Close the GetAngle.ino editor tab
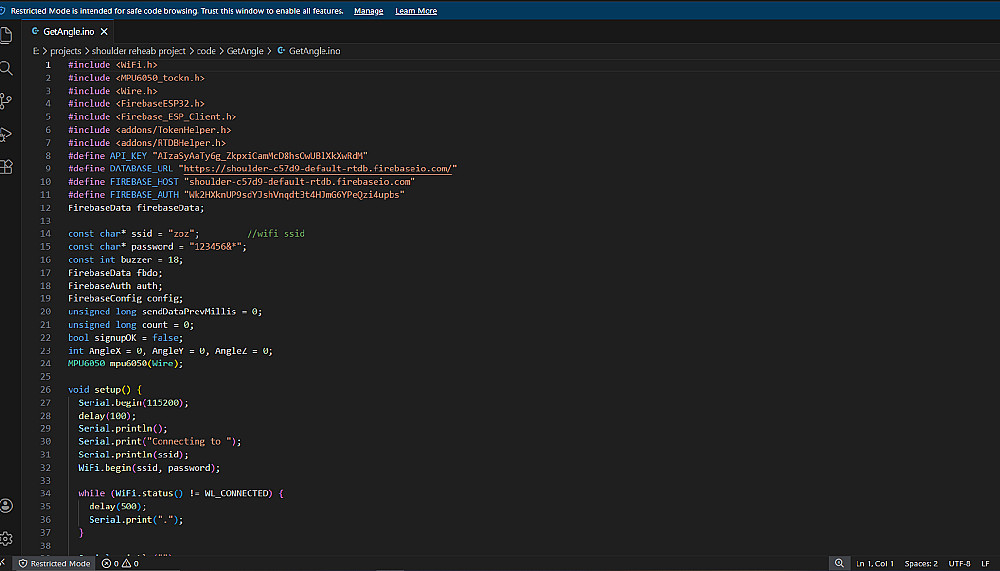Image resolution: width=1000 pixels, height=571 pixels. tap(104, 32)
